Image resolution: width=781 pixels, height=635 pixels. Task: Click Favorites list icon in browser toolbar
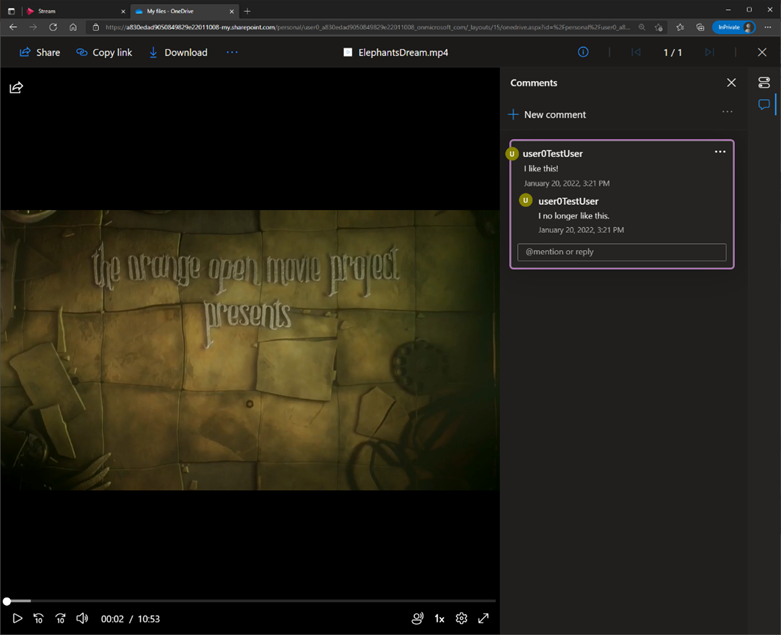tap(680, 27)
